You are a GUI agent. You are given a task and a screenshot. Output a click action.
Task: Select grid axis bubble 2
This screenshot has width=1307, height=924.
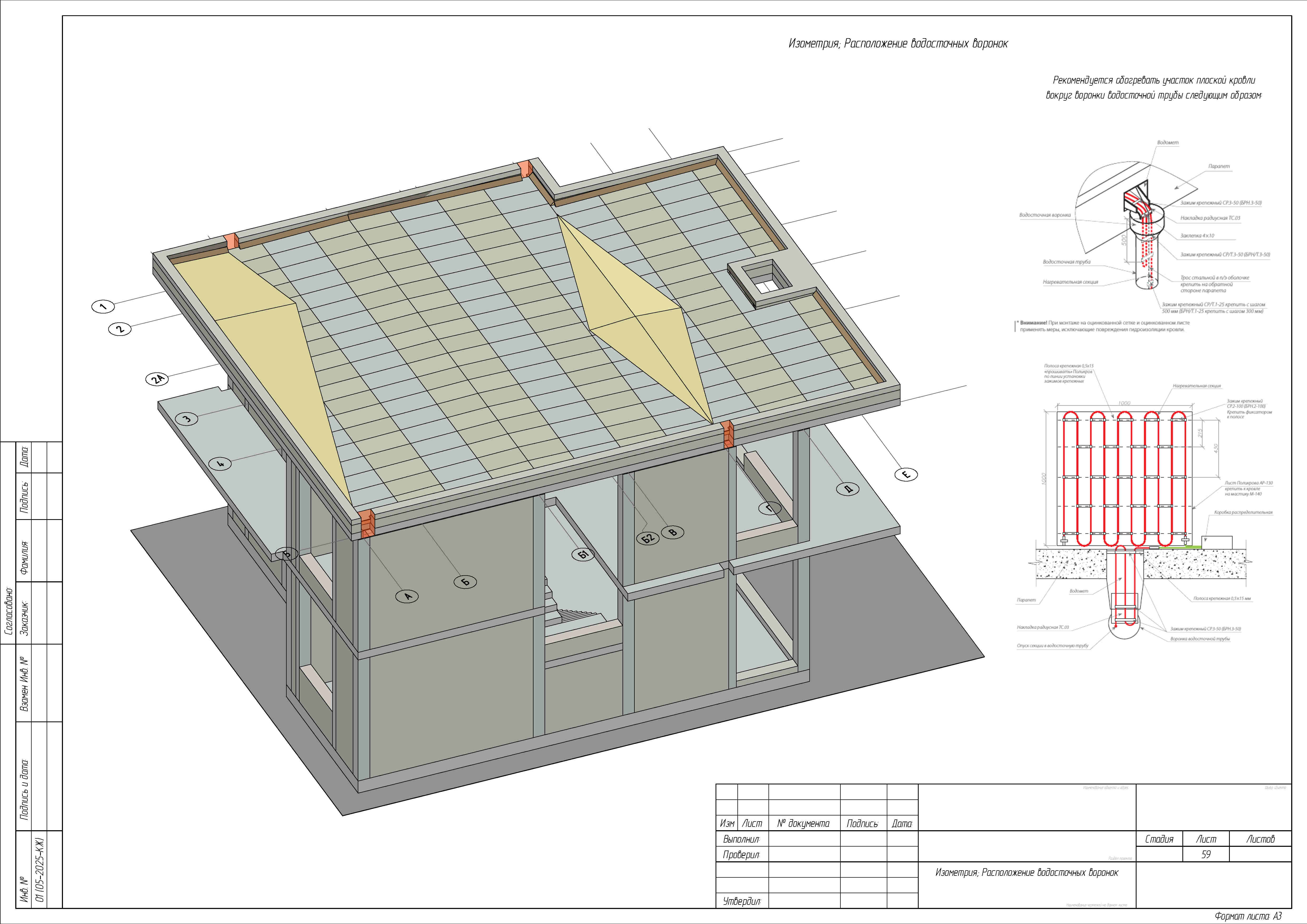coord(120,329)
